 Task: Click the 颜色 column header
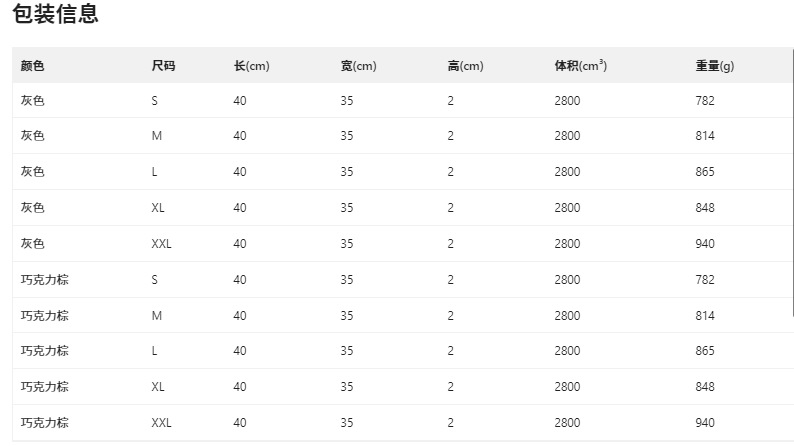pyautogui.click(x=33, y=66)
